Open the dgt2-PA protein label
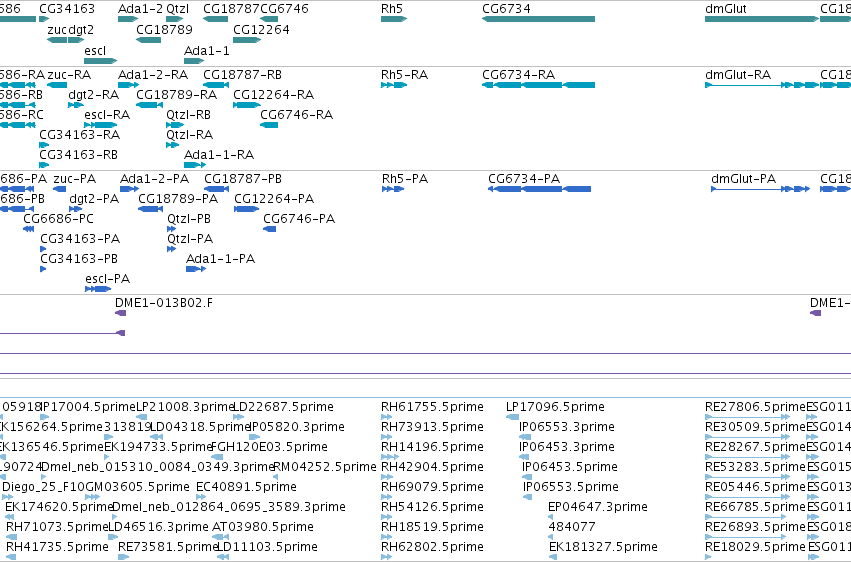Screen dimensions: 851x562 tap(94, 199)
